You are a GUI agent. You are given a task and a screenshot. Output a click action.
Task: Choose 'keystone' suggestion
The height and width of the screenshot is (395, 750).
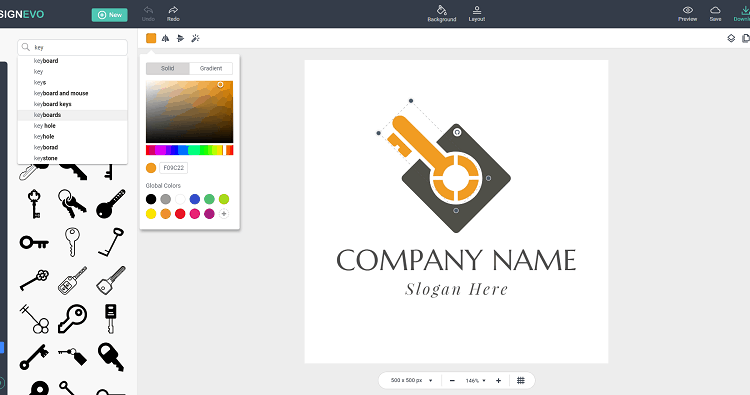[73, 158]
